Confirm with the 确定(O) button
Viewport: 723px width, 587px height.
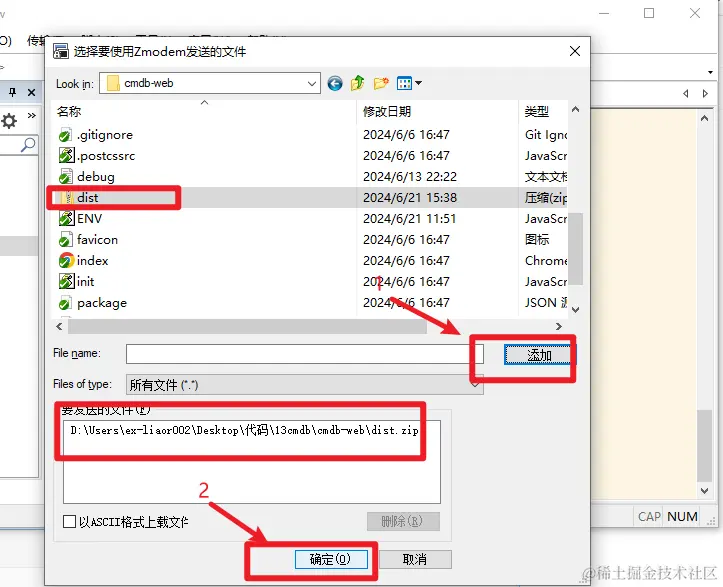pyautogui.click(x=331, y=559)
